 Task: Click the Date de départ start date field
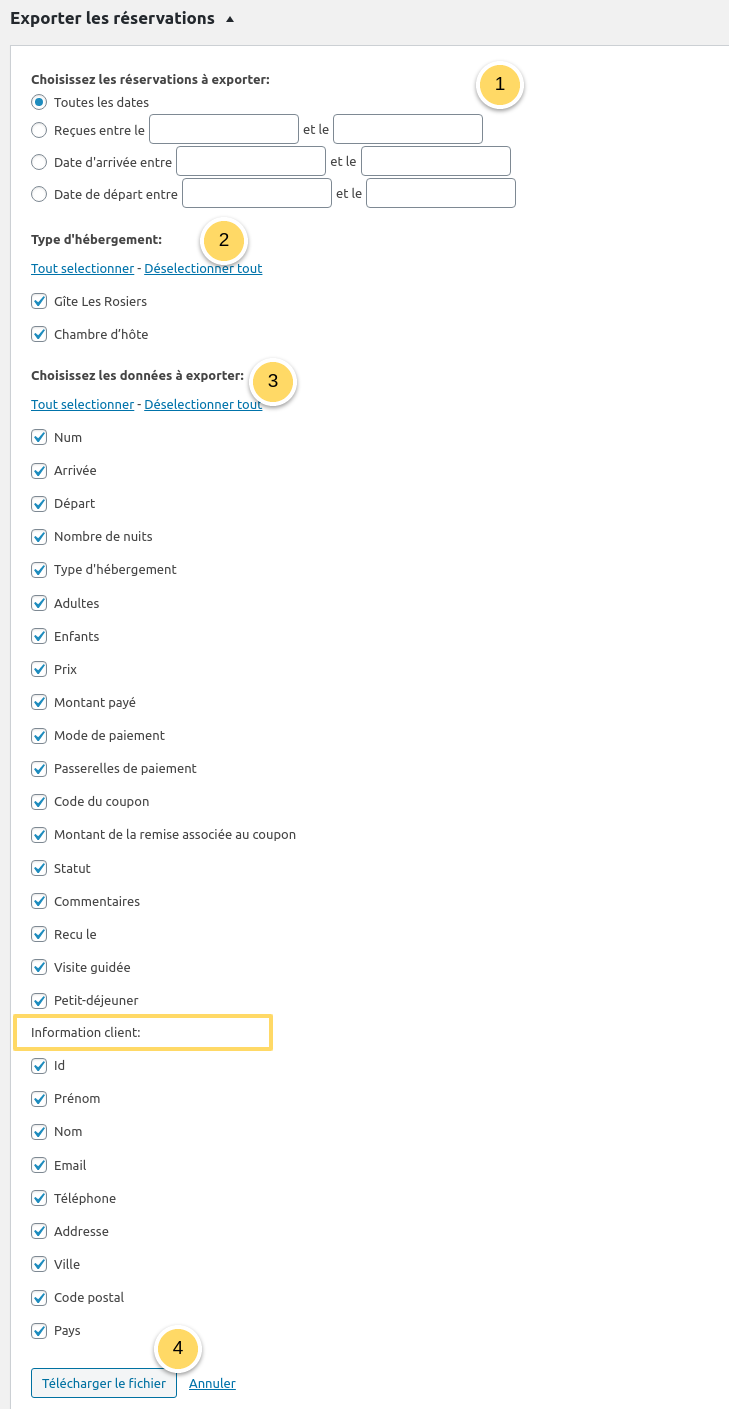(x=257, y=193)
